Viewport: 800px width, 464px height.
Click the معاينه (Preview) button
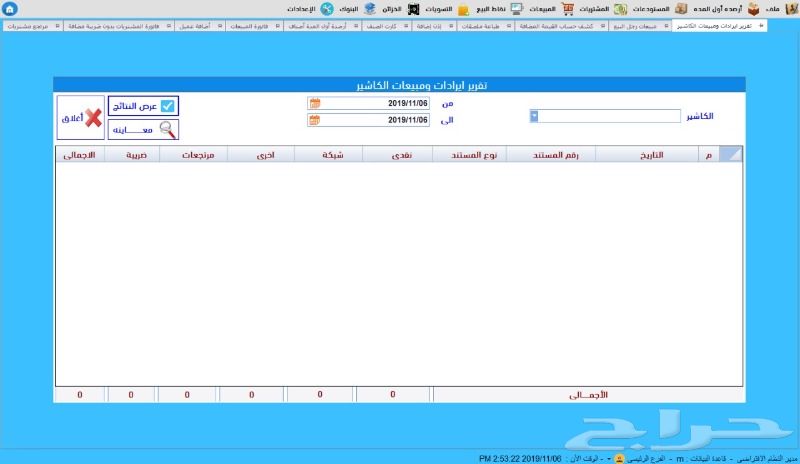[143, 130]
